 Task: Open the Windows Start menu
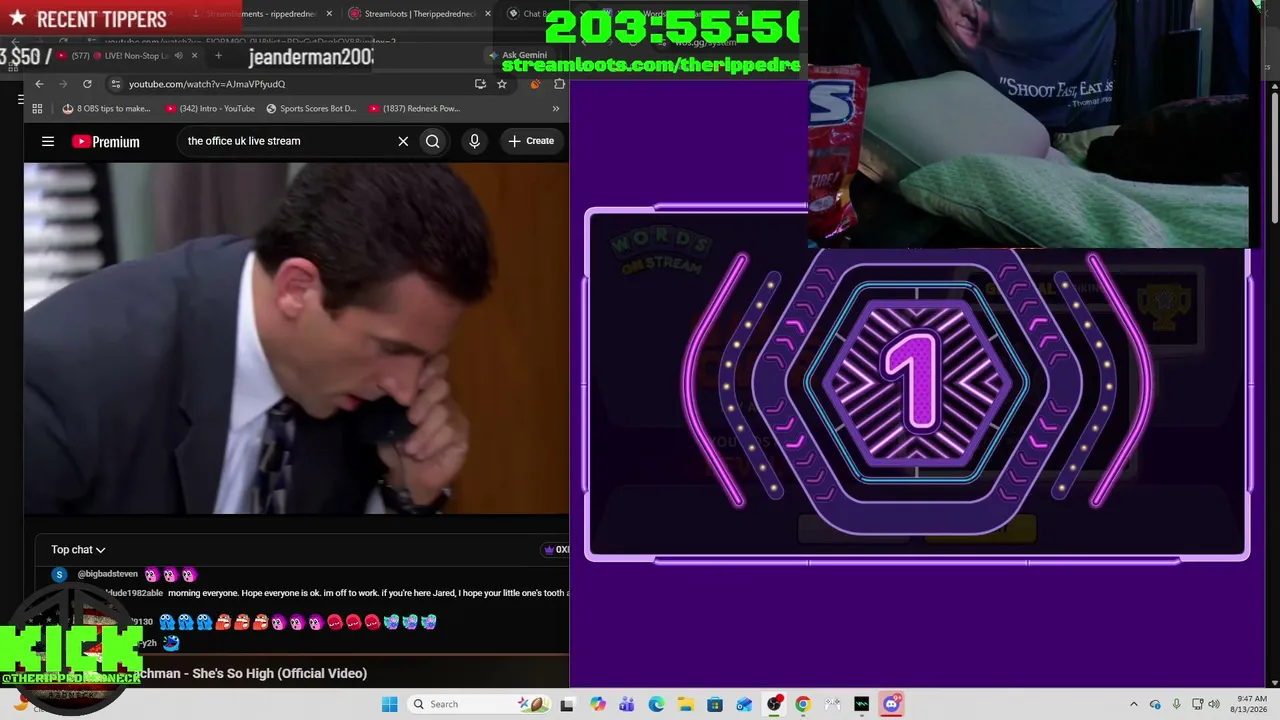pyautogui.click(x=389, y=704)
